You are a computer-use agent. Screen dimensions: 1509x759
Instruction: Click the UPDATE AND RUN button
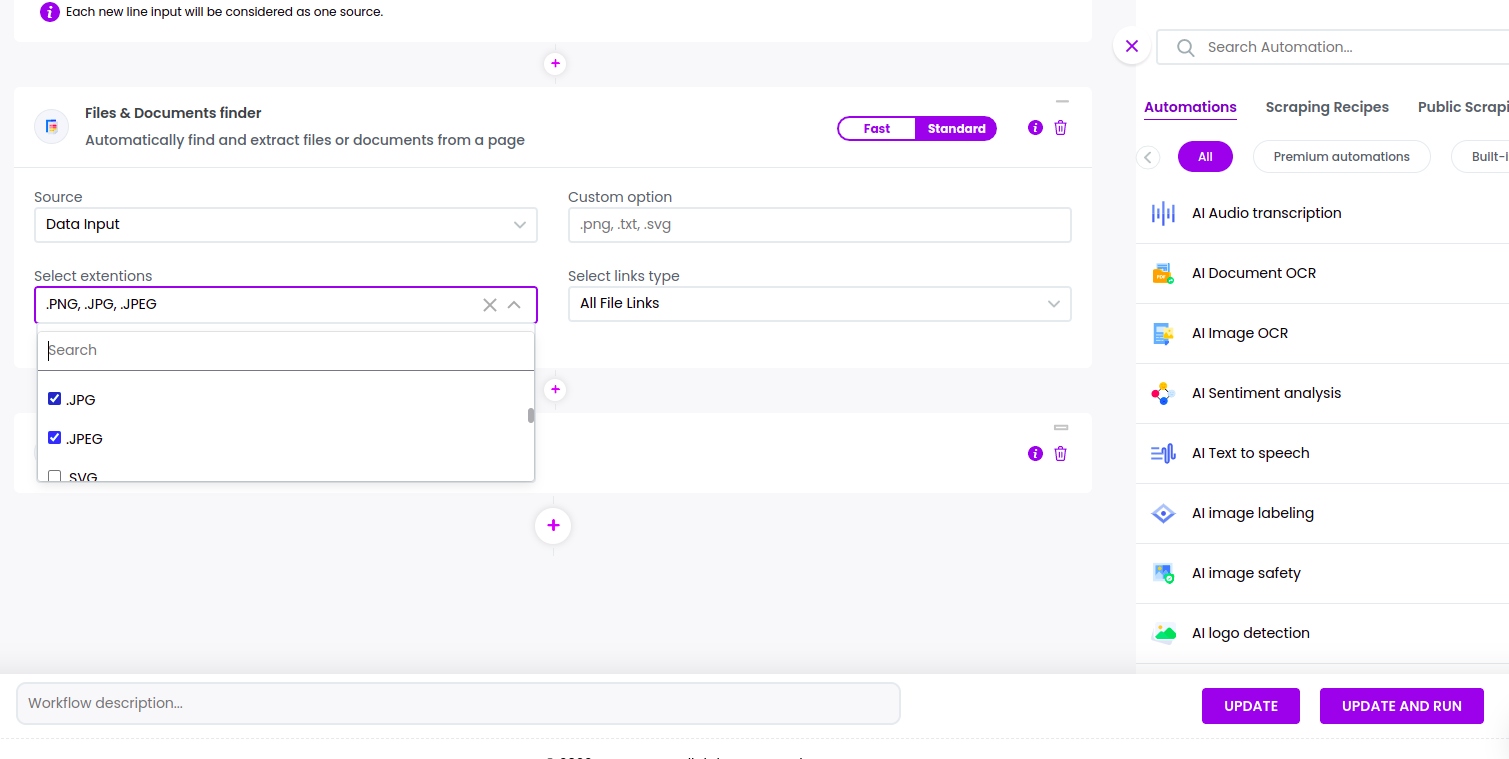pyautogui.click(x=1401, y=706)
